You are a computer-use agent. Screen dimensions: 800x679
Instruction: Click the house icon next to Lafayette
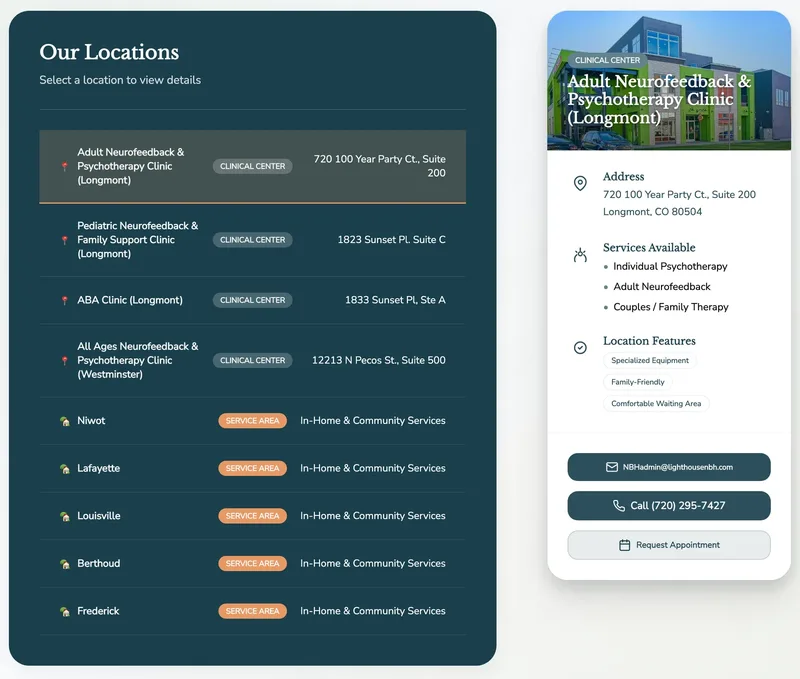coord(65,469)
